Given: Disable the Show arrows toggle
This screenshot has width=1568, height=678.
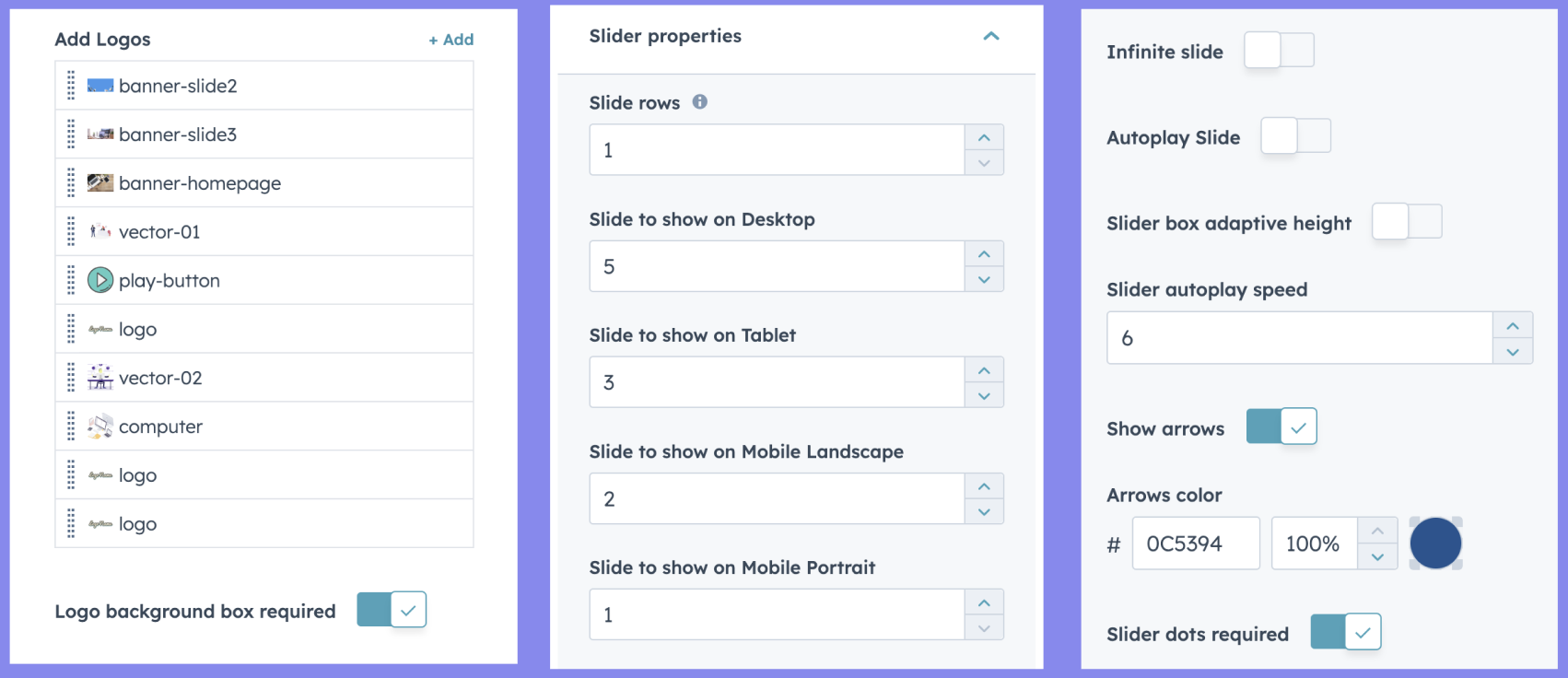Looking at the screenshot, I should [x=1281, y=427].
